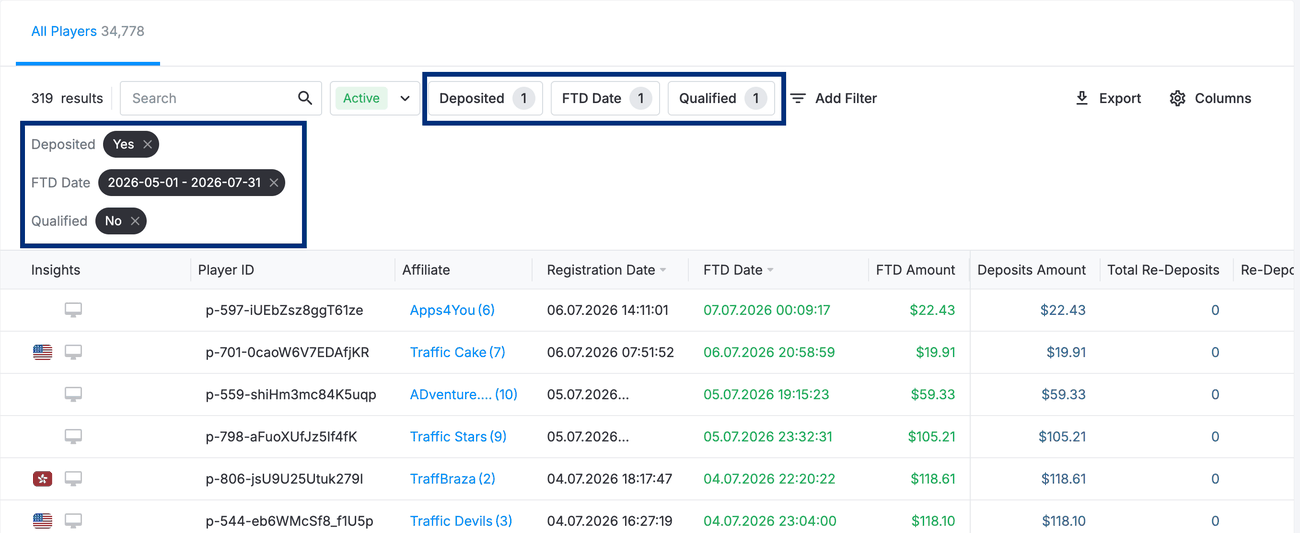Viewport: 1300px width, 533px height.
Task: Click desktop icon in p-559-shiHm3mc84K5uqp row
Action: pyautogui.click(x=73, y=394)
